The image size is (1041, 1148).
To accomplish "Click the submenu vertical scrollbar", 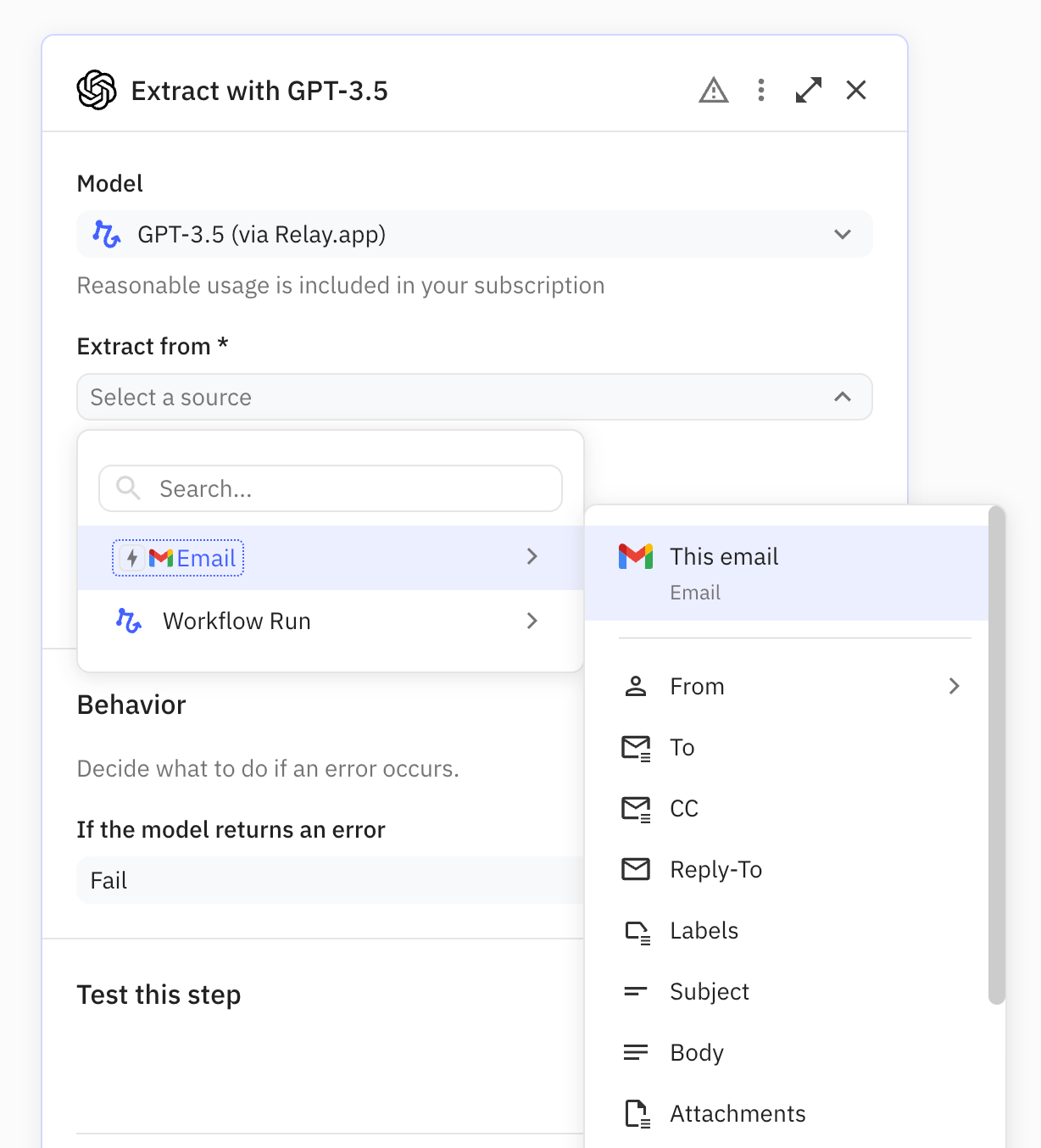I will coord(997,755).
